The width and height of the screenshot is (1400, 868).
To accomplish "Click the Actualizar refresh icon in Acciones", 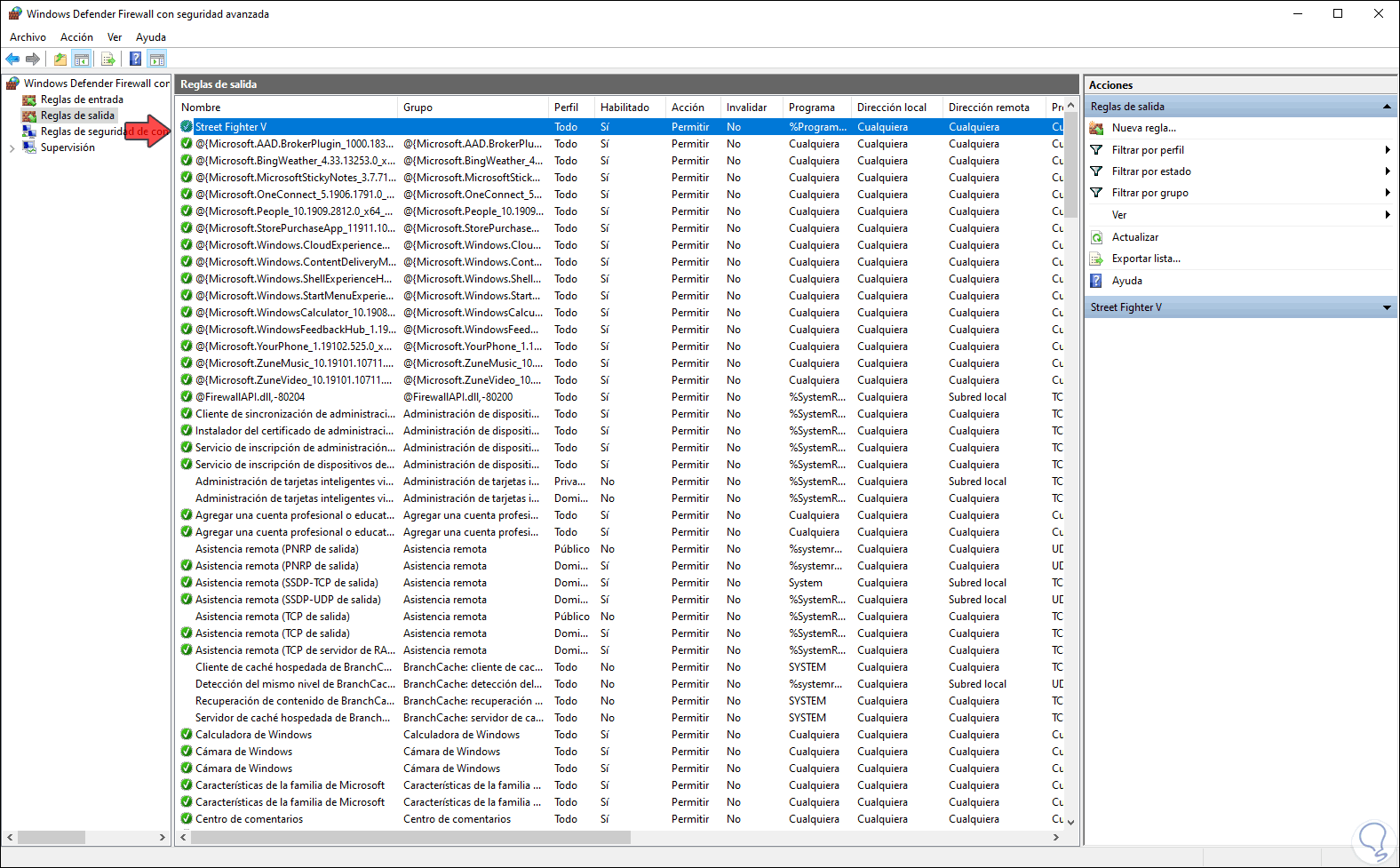I will coord(1096,237).
